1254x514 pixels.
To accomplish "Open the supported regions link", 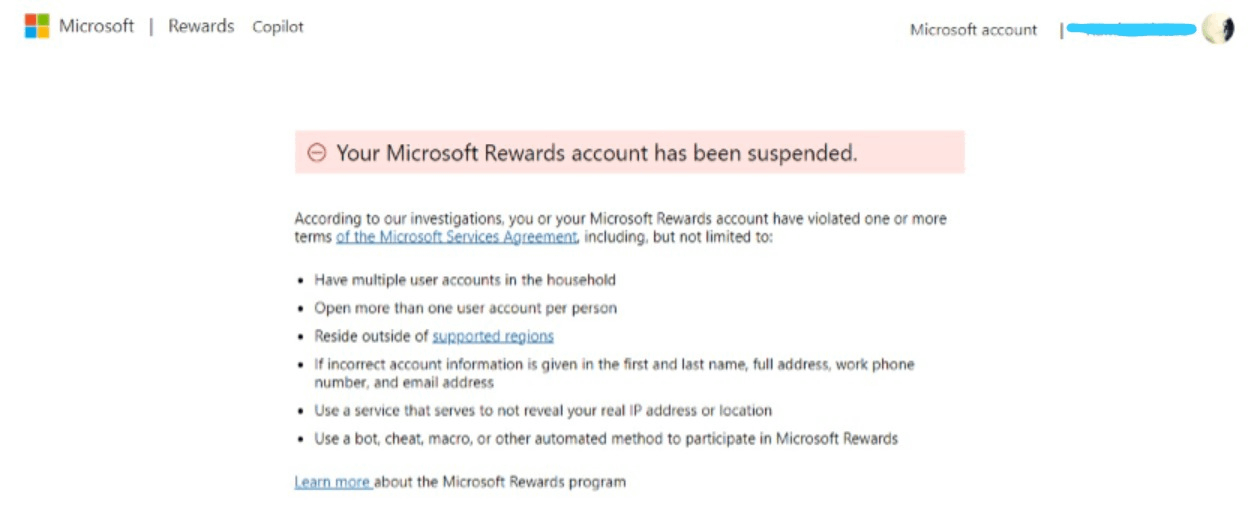I will pos(493,336).
